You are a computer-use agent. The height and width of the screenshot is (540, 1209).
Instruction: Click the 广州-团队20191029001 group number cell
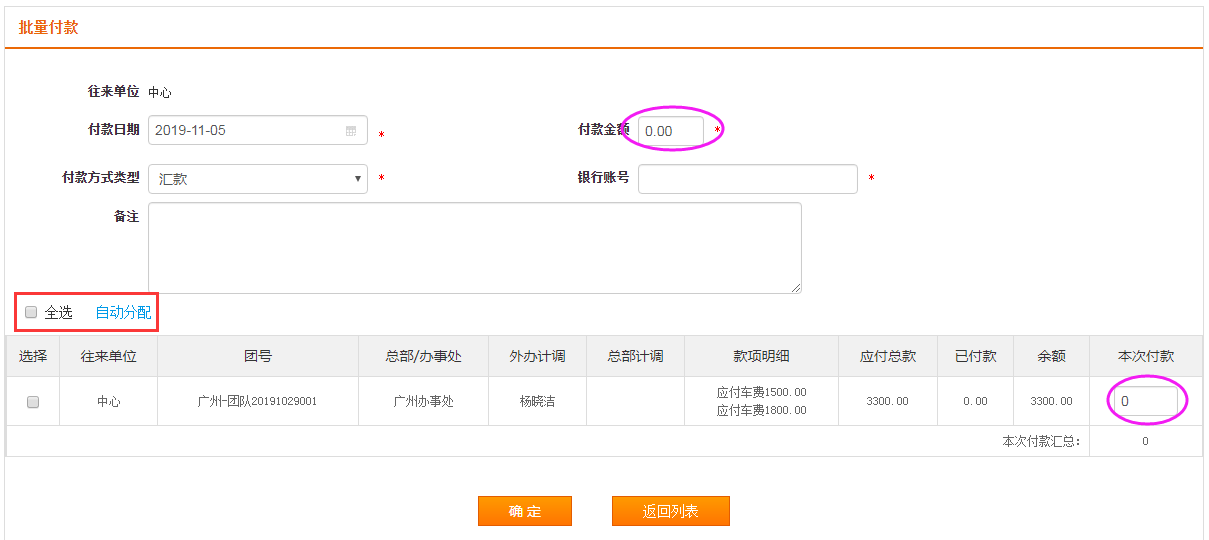pos(258,402)
